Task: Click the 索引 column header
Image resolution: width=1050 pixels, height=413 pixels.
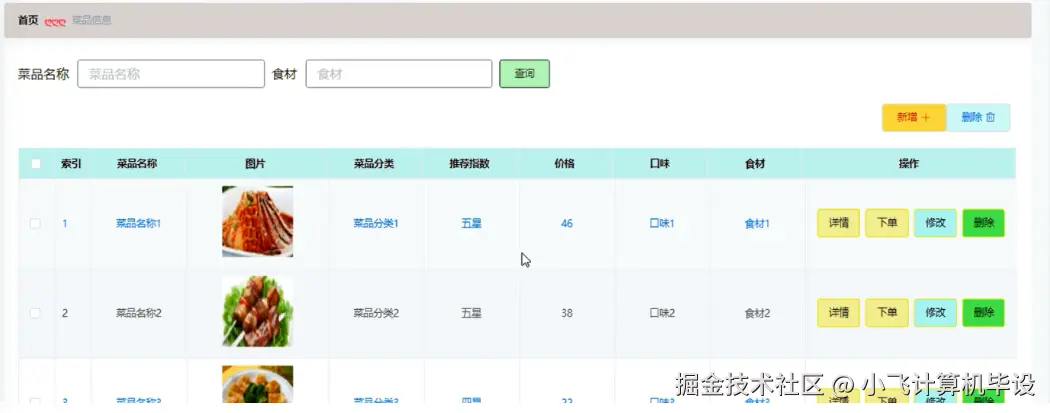Action: coord(72,163)
